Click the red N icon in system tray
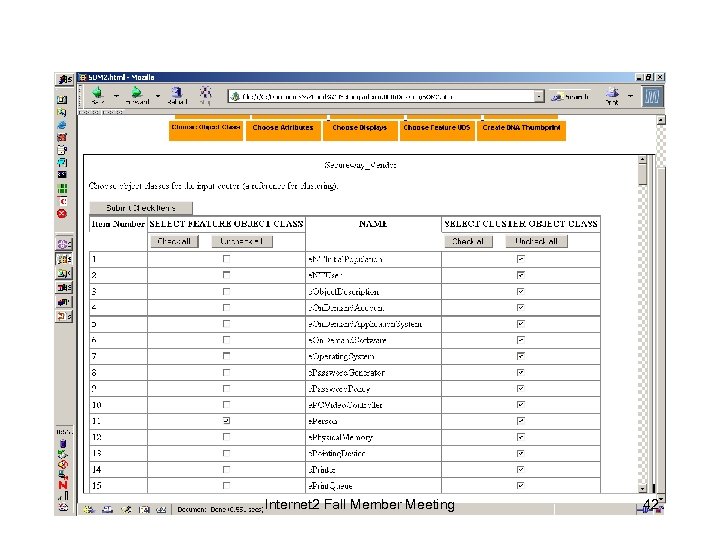 63,485
